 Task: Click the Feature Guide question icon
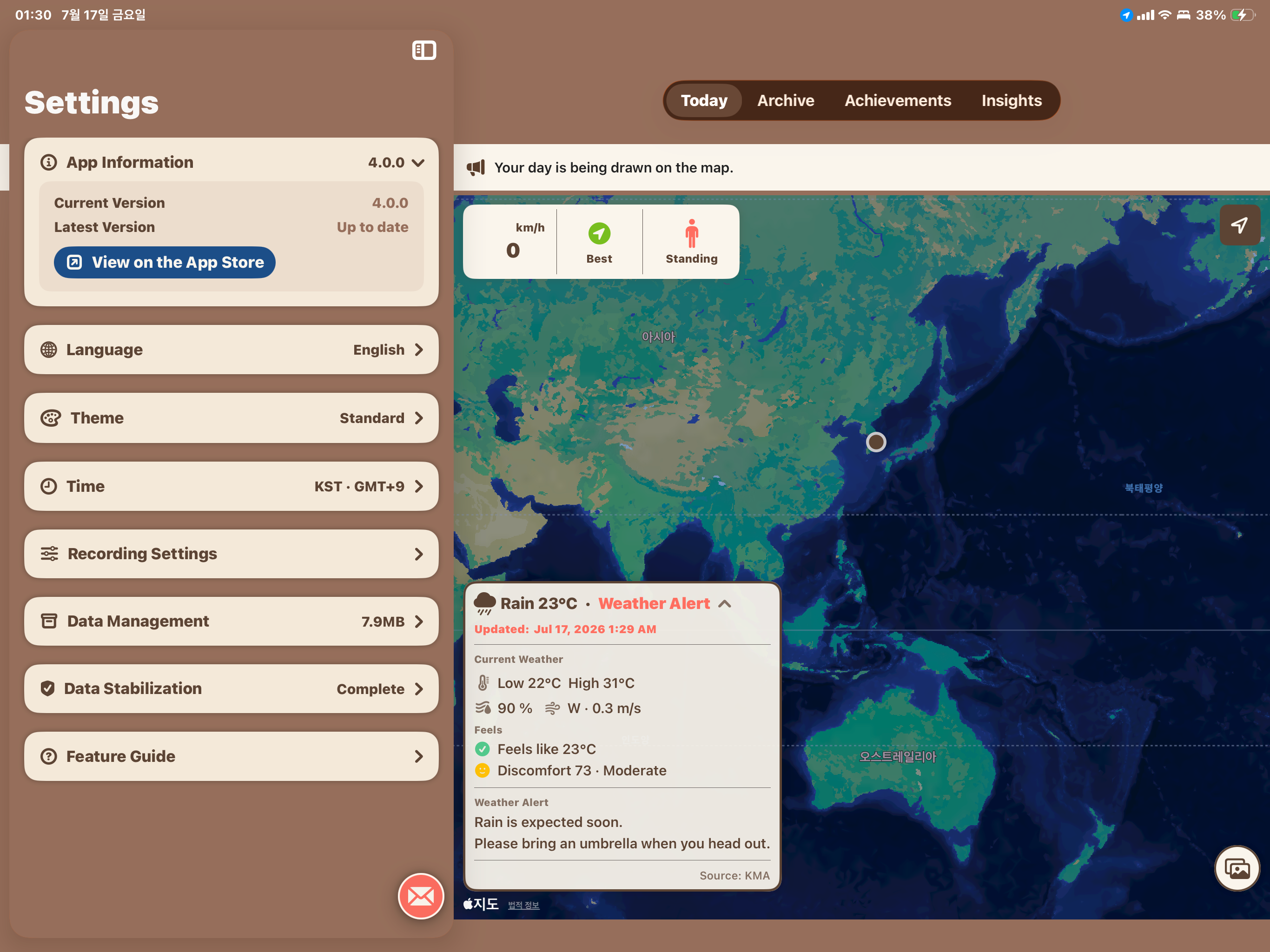click(x=49, y=756)
